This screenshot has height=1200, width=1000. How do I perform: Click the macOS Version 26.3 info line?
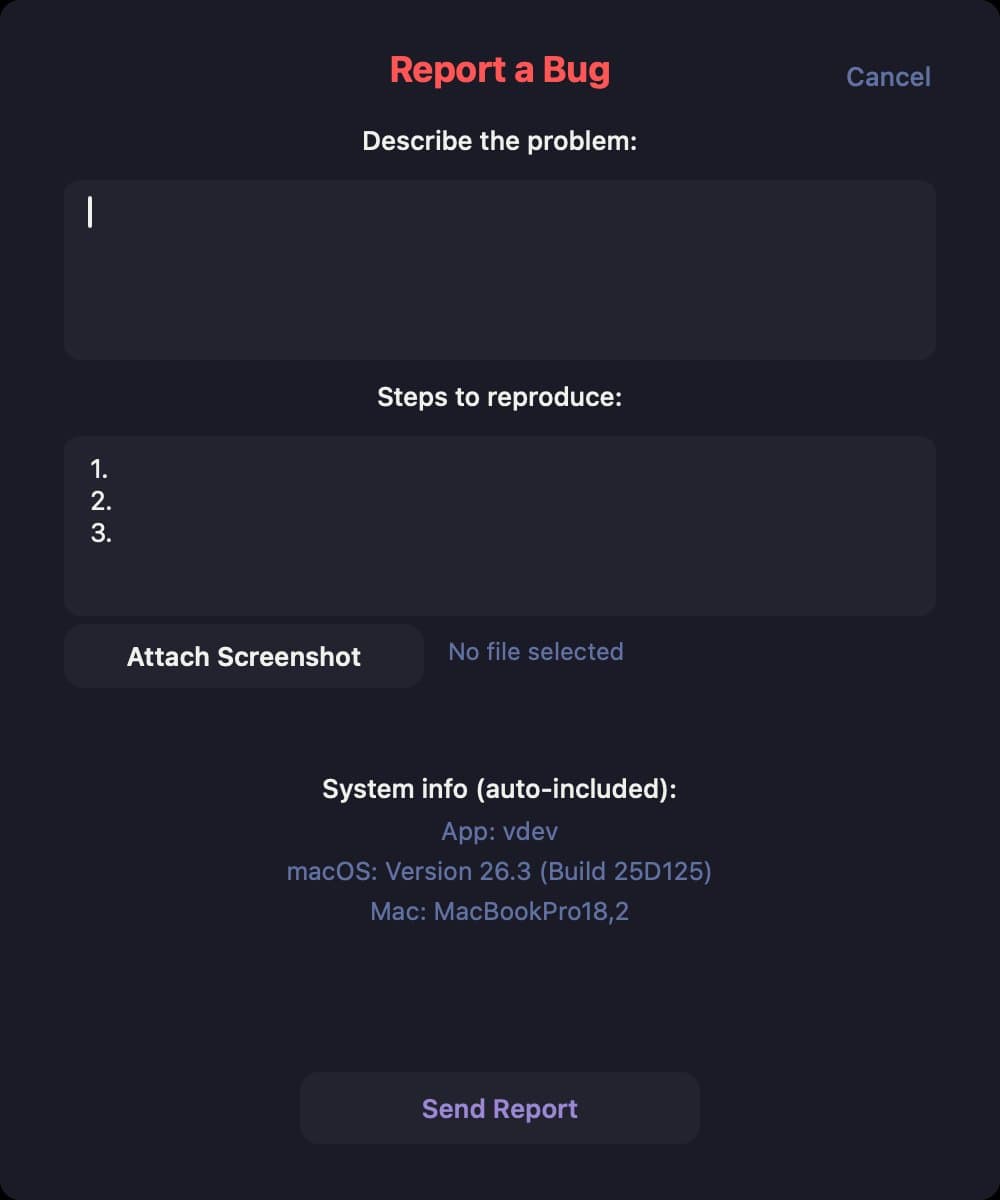(x=499, y=871)
